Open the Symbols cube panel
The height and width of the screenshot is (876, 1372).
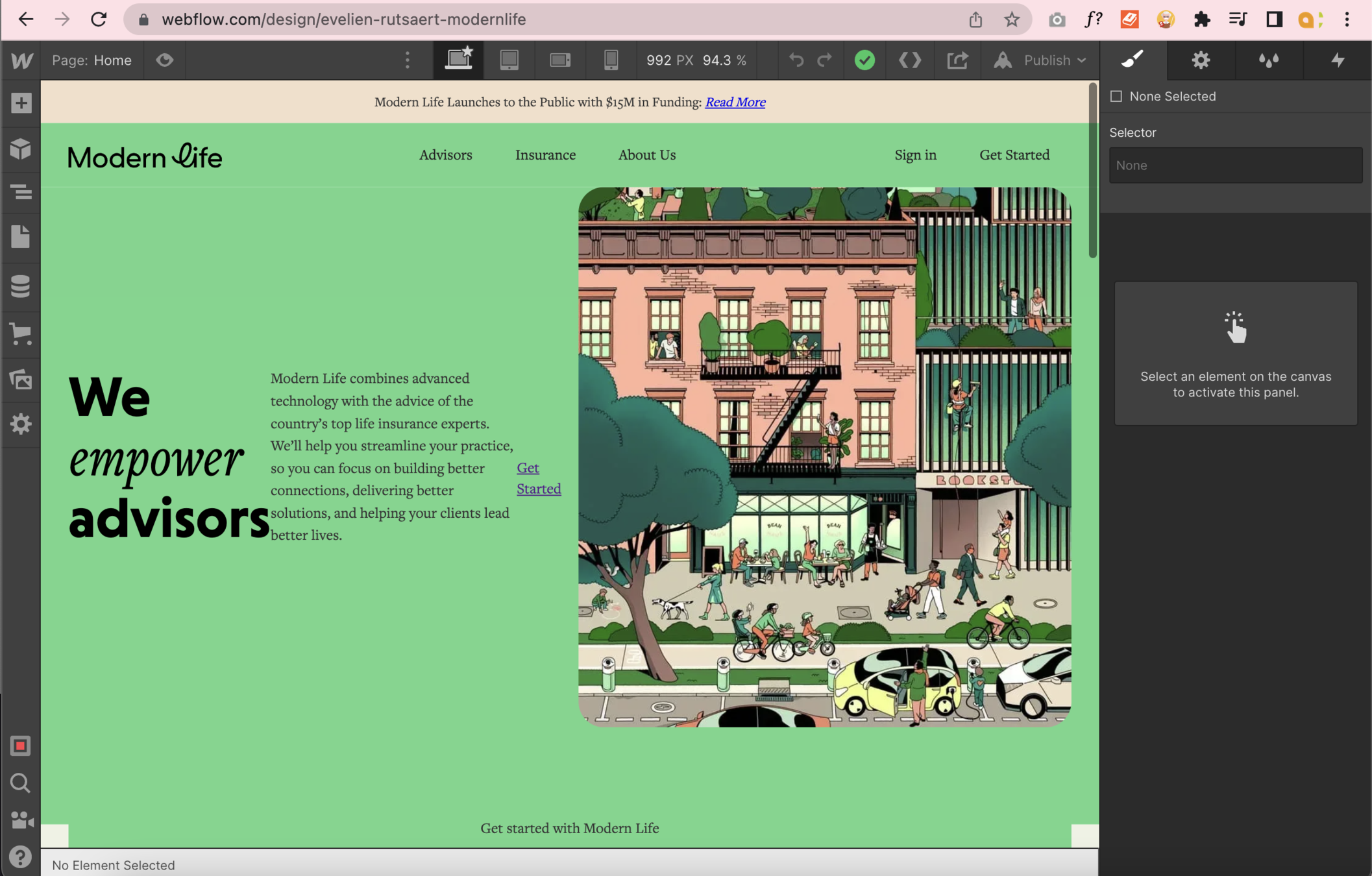pyautogui.click(x=21, y=149)
